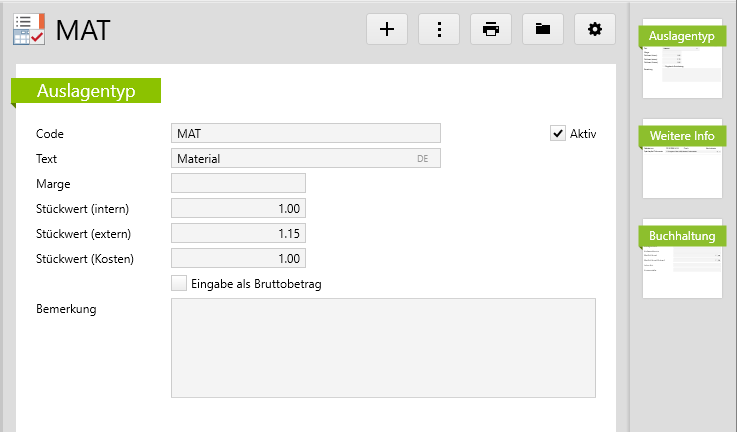Open the three-dot more options menu
737x432 pixels.
(439, 29)
